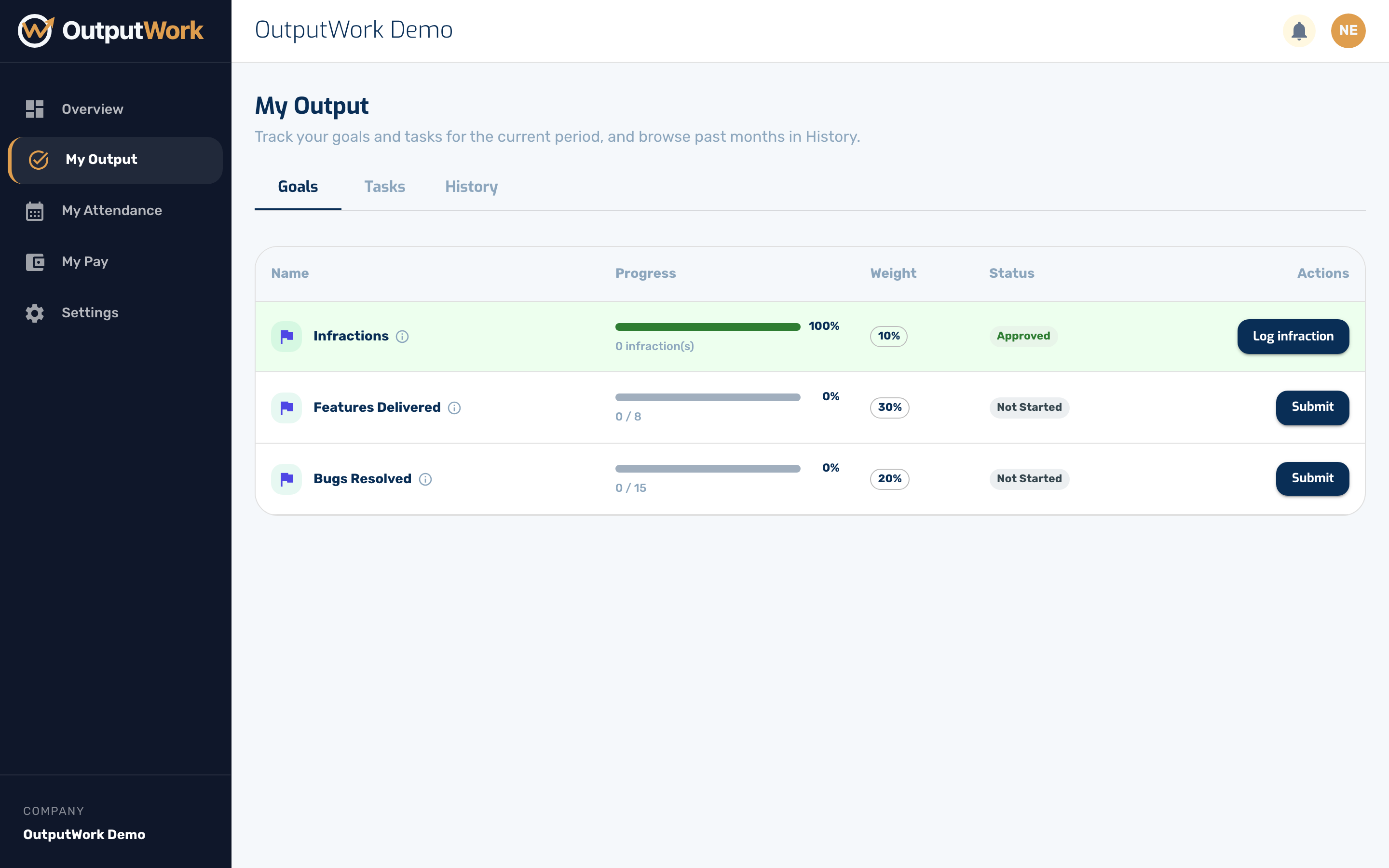This screenshot has width=1389, height=868.
Task: Go to Overview in the sidebar
Action: click(x=115, y=109)
